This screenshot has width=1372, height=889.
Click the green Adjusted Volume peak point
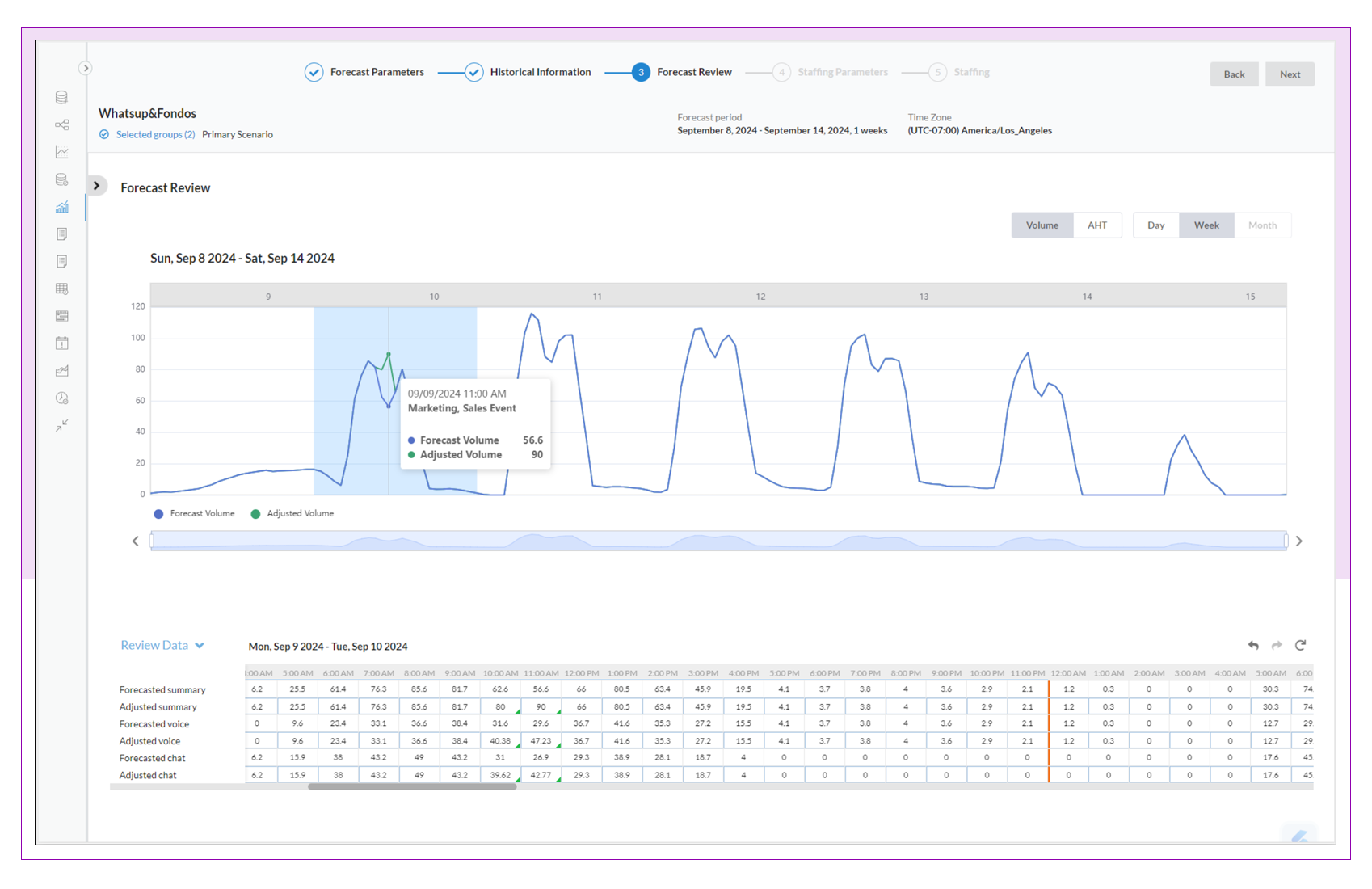(x=389, y=354)
